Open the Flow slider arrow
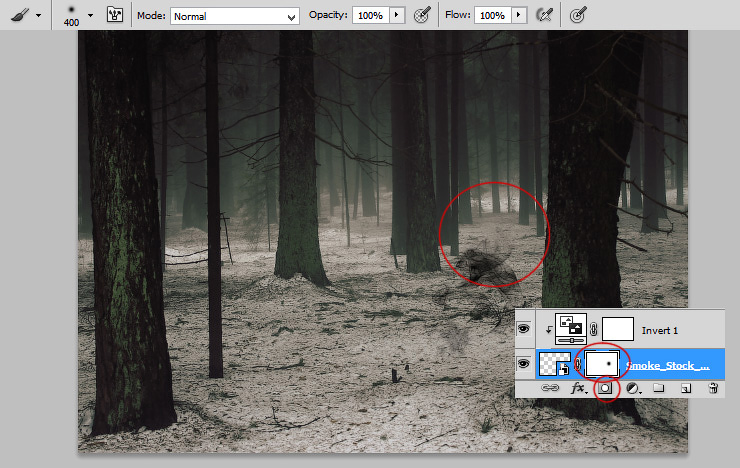The height and width of the screenshot is (468, 740). click(519, 15)
